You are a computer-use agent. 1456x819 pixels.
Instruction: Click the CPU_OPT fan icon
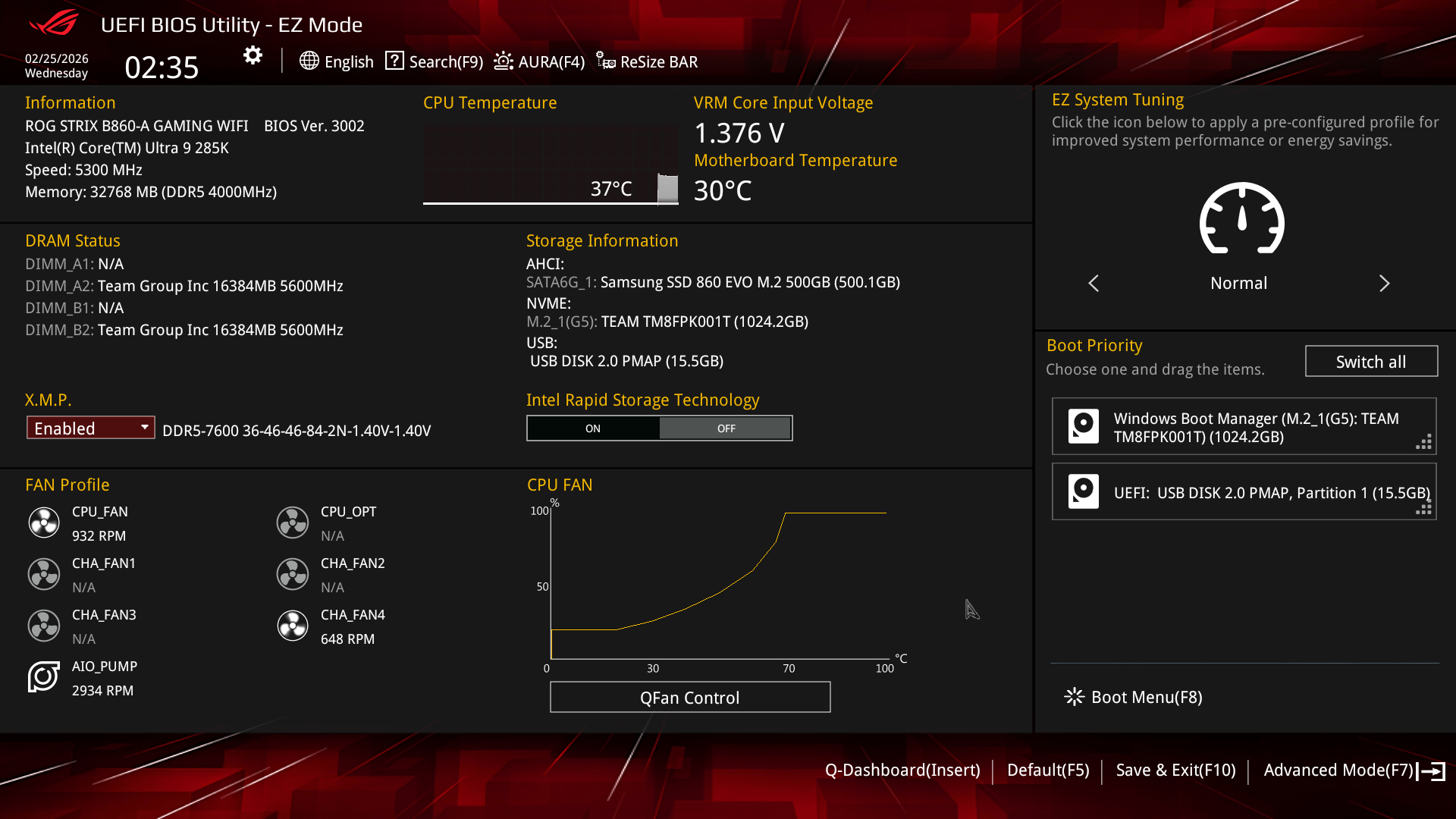[293, 522]
